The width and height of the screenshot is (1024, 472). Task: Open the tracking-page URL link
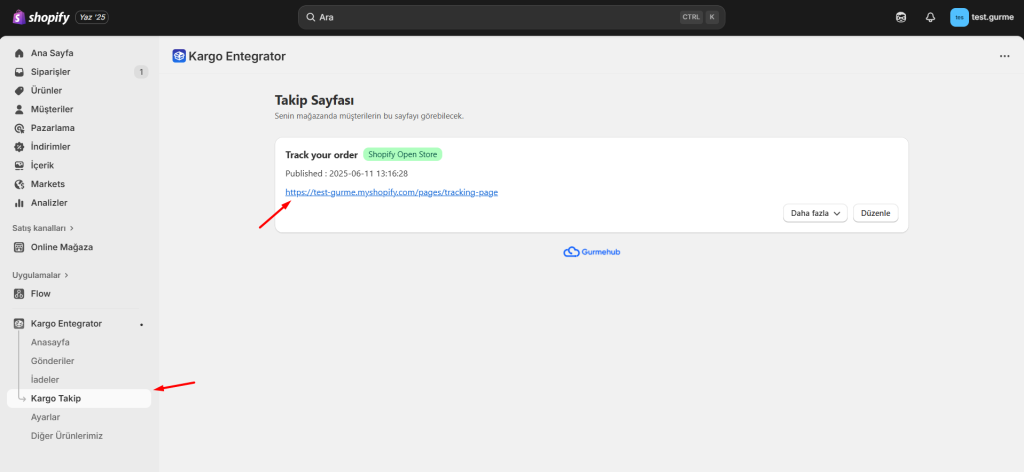tap(391, 192)
